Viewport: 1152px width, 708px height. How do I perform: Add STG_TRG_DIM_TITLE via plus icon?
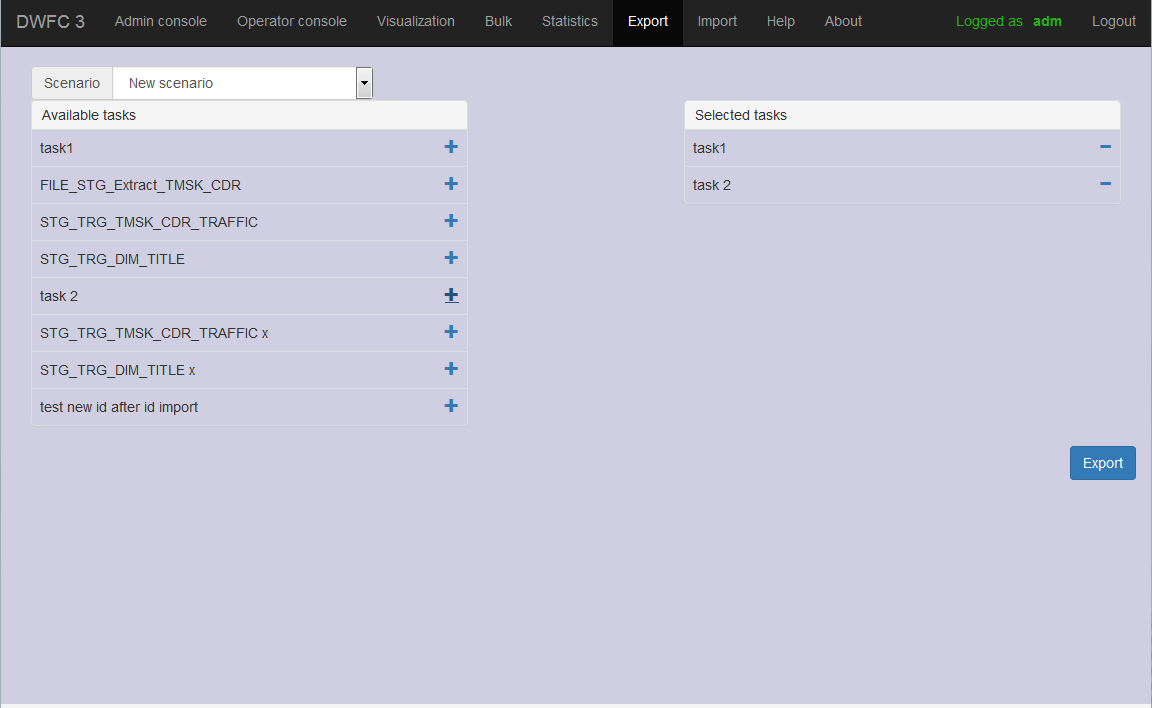coord(451,258)
